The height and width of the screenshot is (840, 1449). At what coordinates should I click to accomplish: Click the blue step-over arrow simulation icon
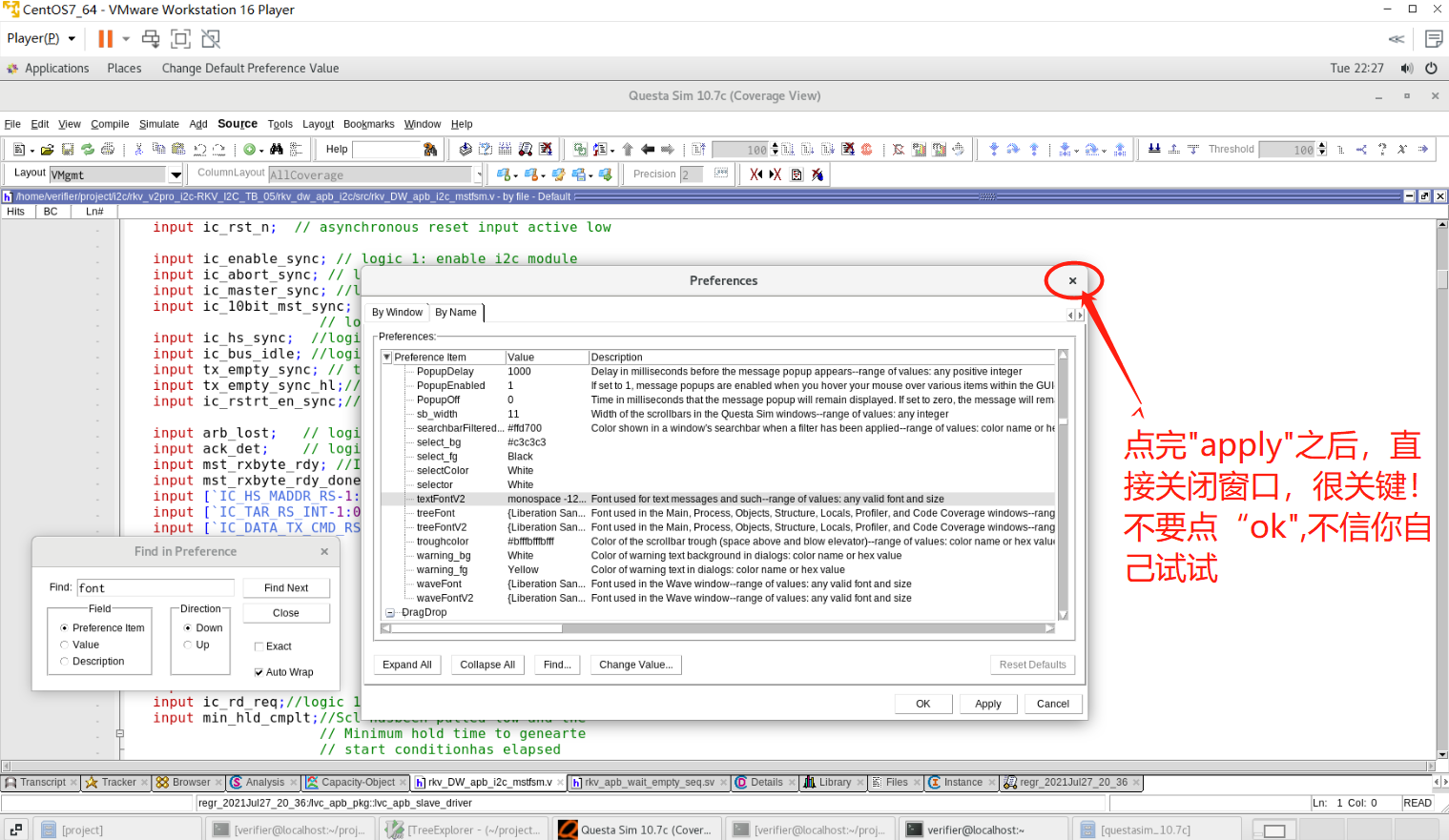coord(1013,150)
